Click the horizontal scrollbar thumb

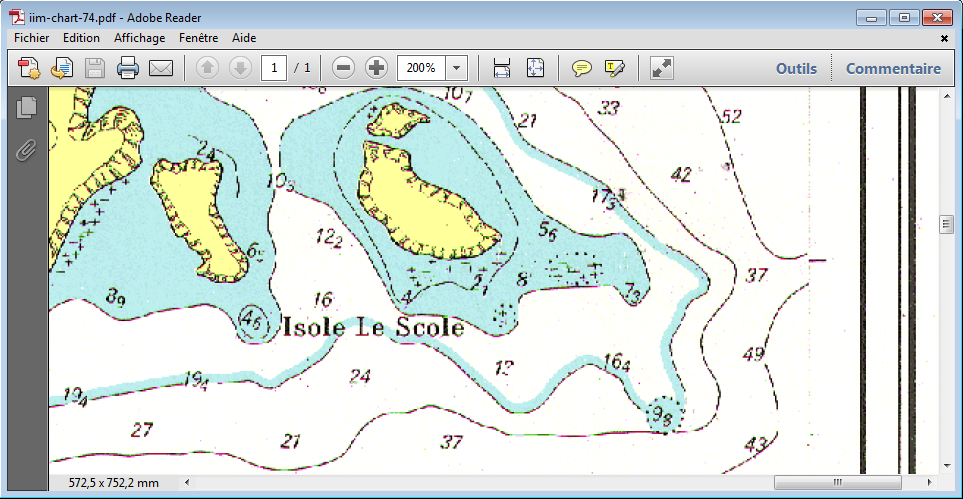(836, 483)
